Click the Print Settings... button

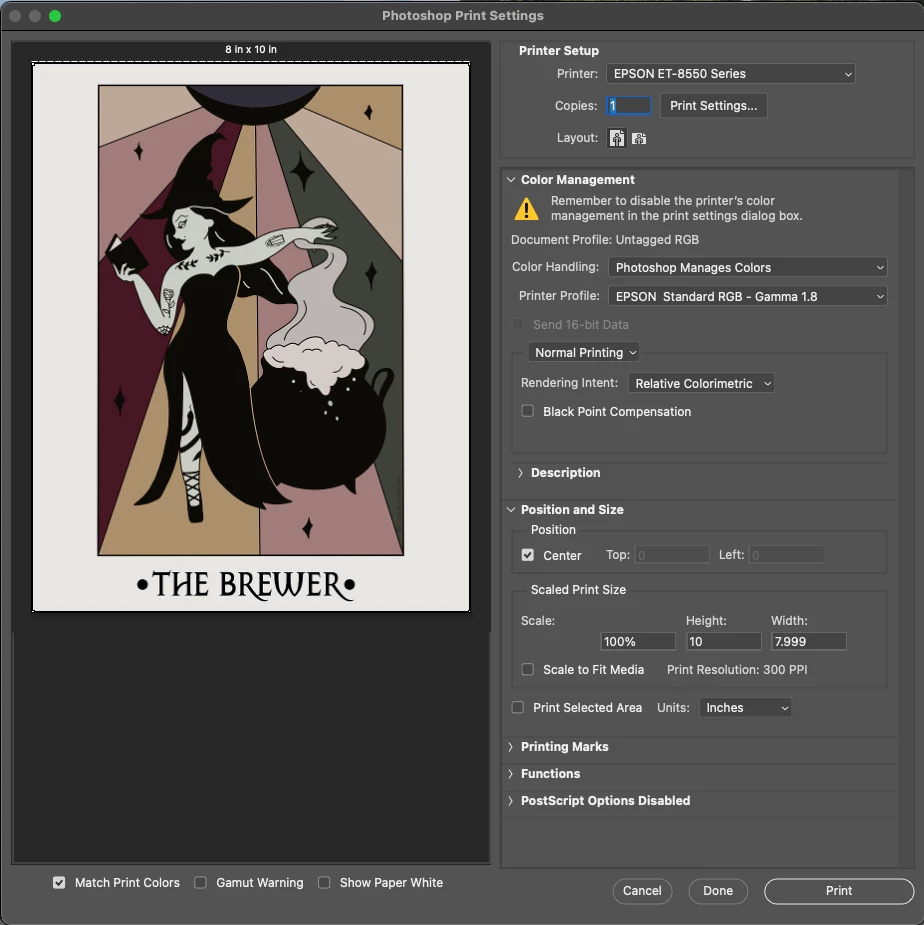tap(713, 106)
